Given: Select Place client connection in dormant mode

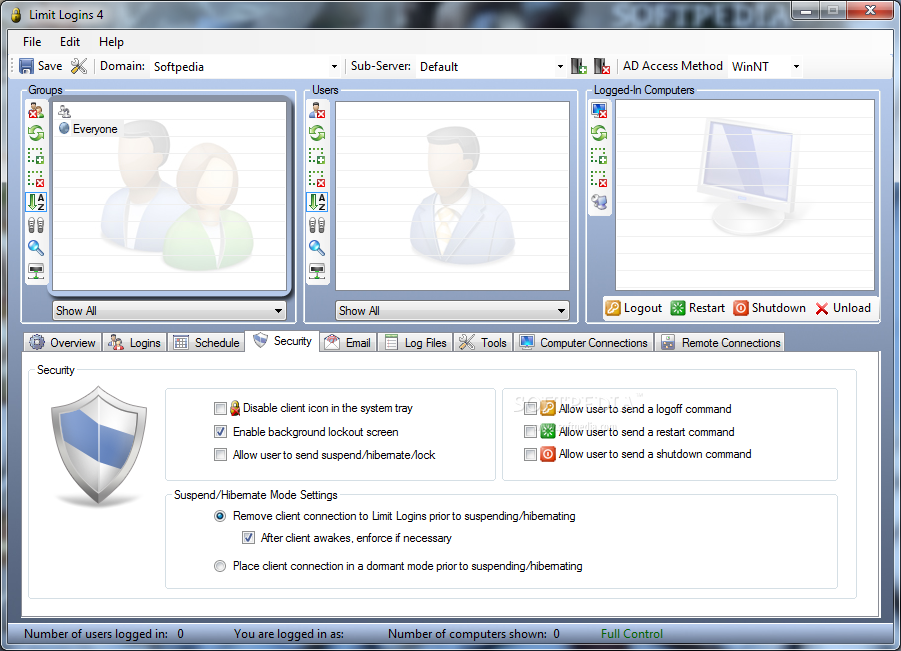Looking at the screenshot, I should click(x=220, y=566).
